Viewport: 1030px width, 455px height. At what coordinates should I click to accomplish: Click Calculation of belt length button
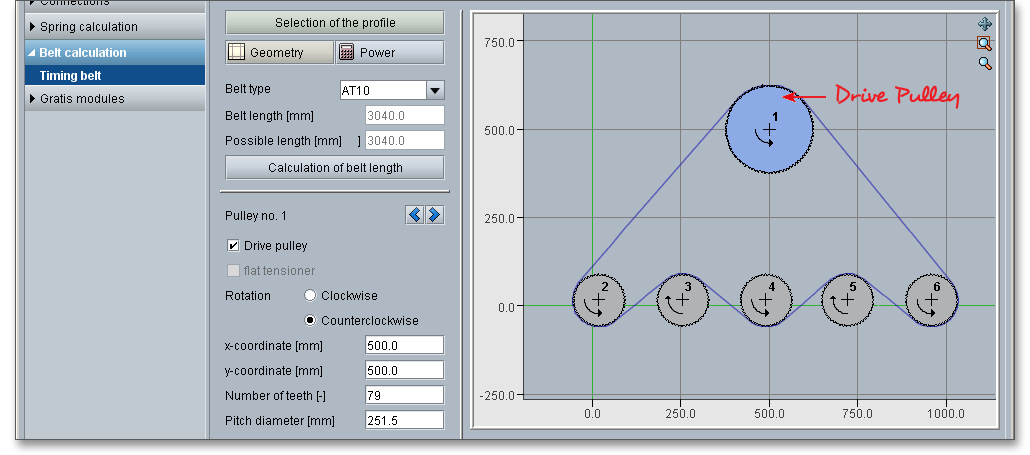(x=334, y=168)
